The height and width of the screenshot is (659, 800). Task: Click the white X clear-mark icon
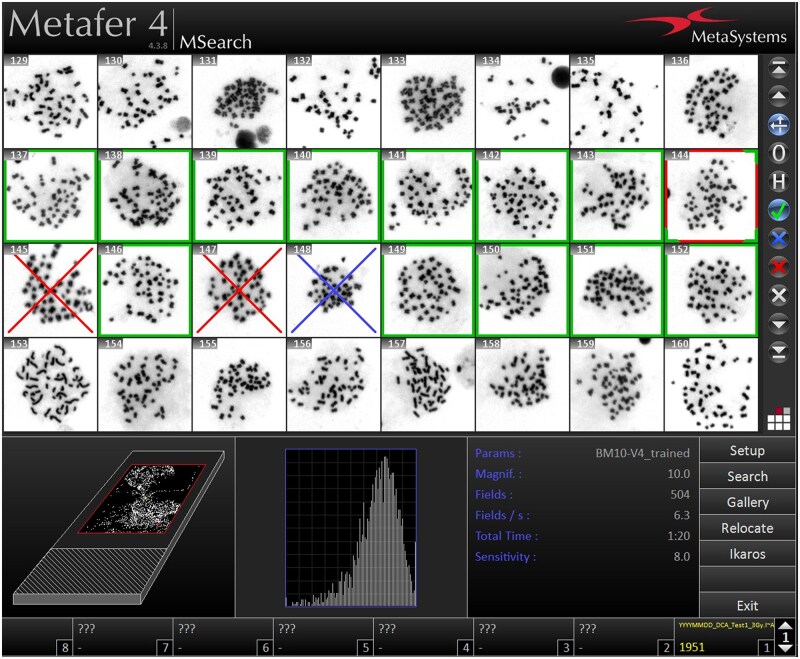click(779, 295)
